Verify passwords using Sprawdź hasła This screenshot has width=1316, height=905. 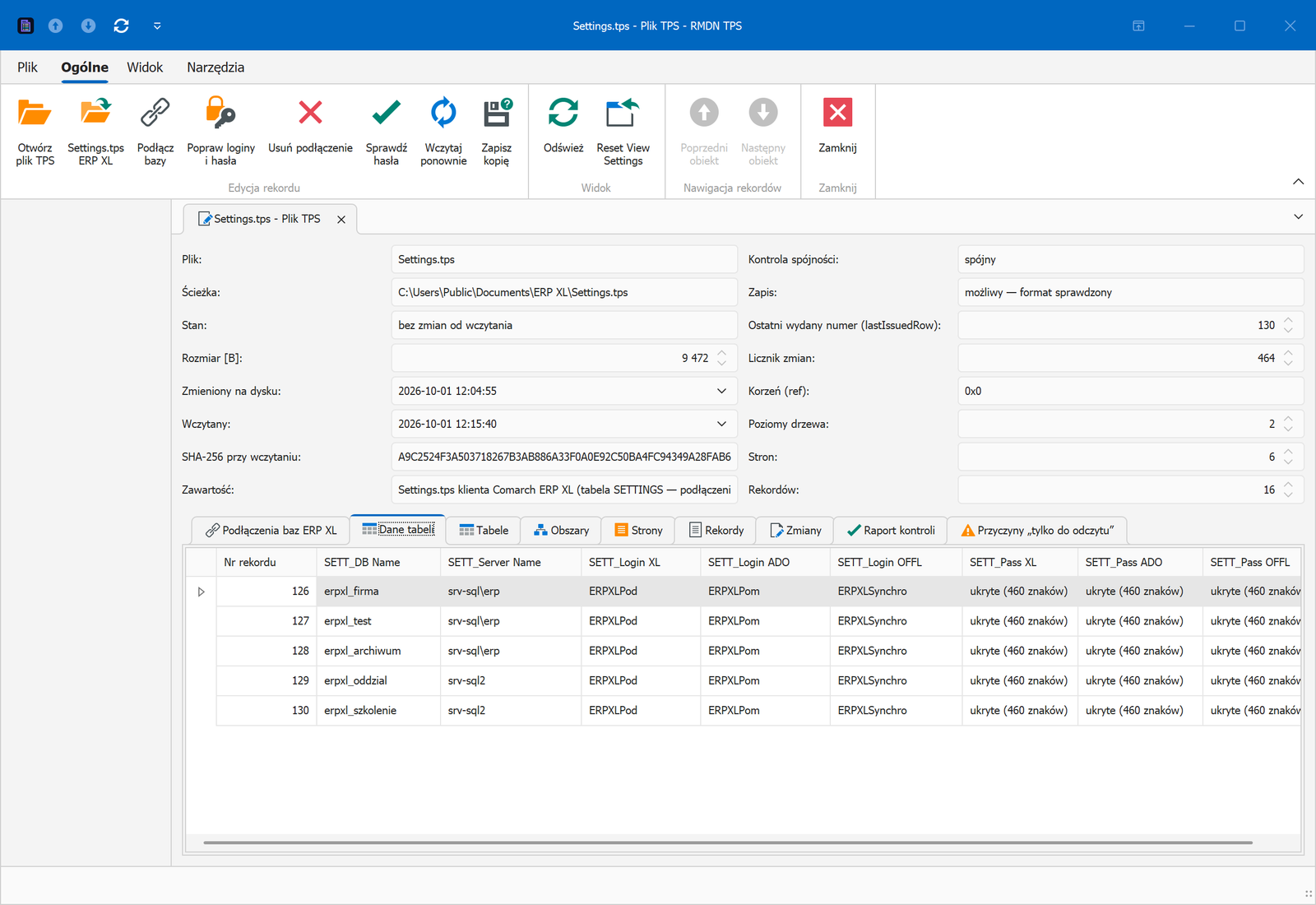386,132
